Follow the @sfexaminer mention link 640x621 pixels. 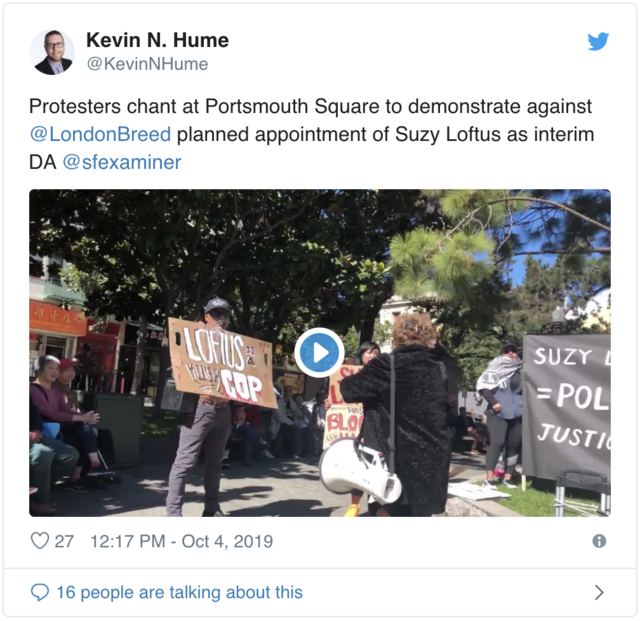122,162
